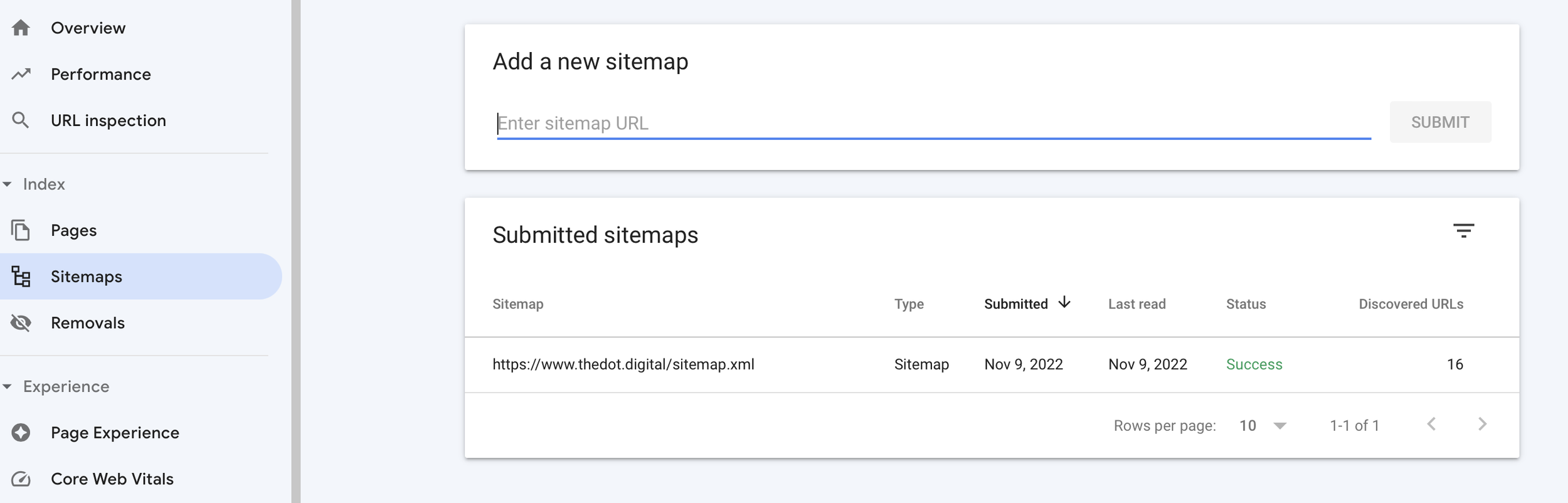Open the submitted sitemaps filter icon
This screenshot has height=503, width=1568.
[1463, 231]
